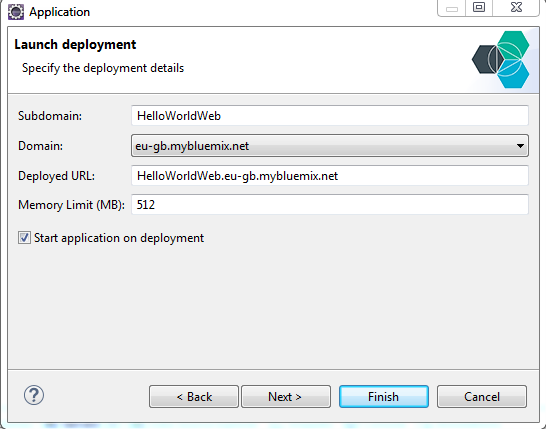Close the Application dialog with the X

(516, 8)
